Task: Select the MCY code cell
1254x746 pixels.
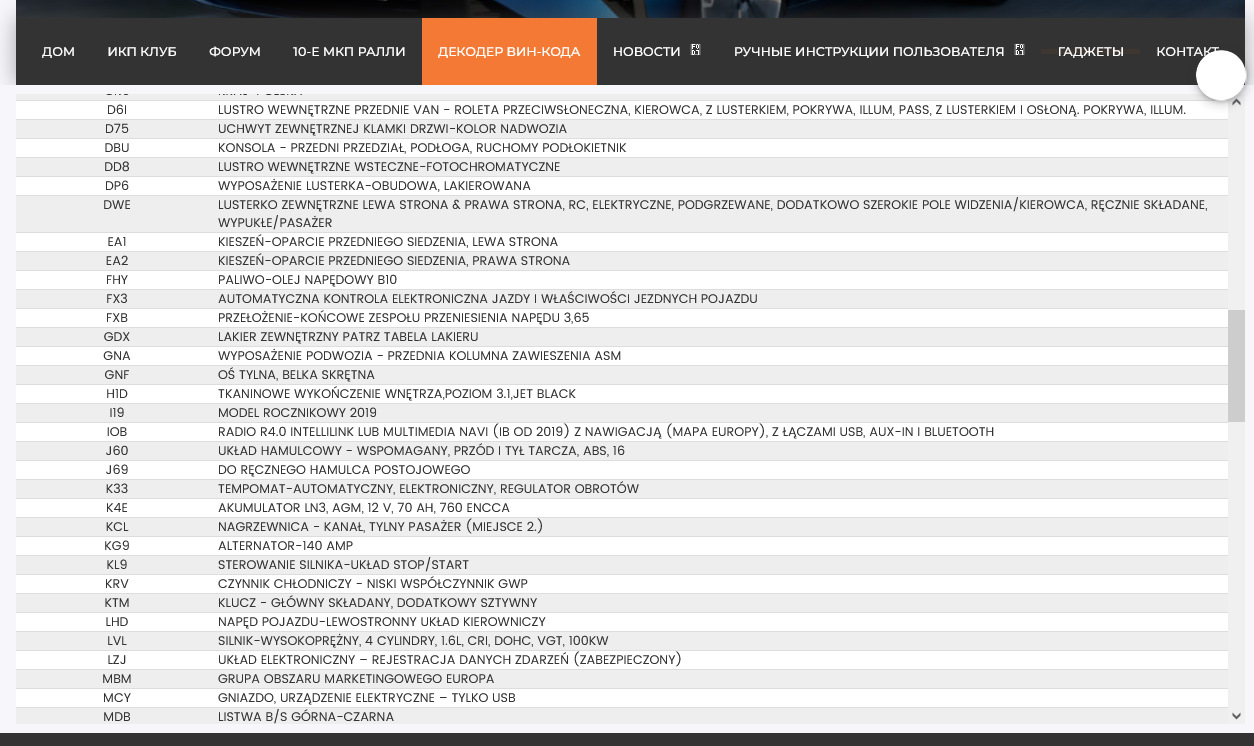Action: pos(117,698)
